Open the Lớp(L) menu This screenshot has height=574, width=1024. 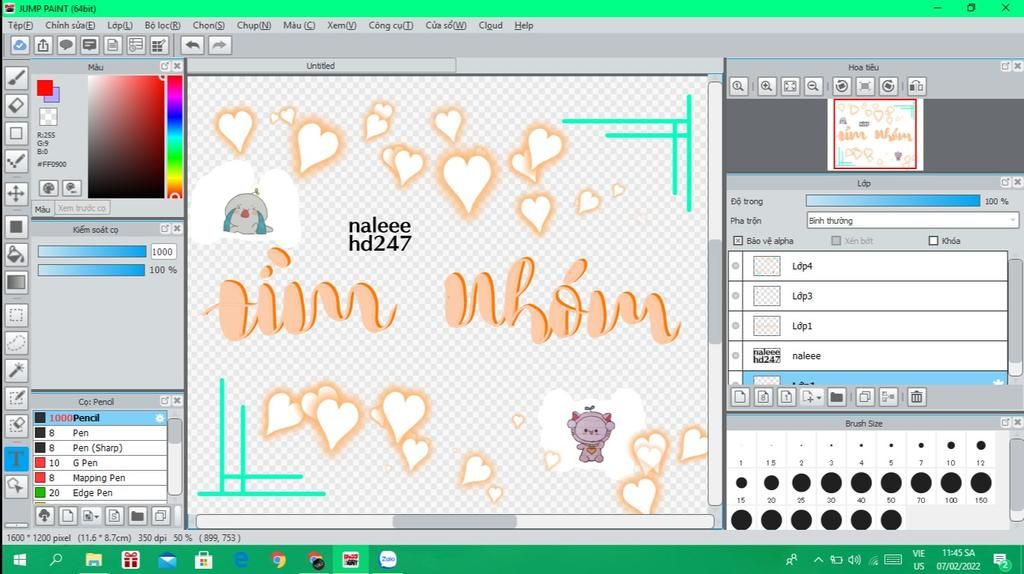click(x=120, y=25)
